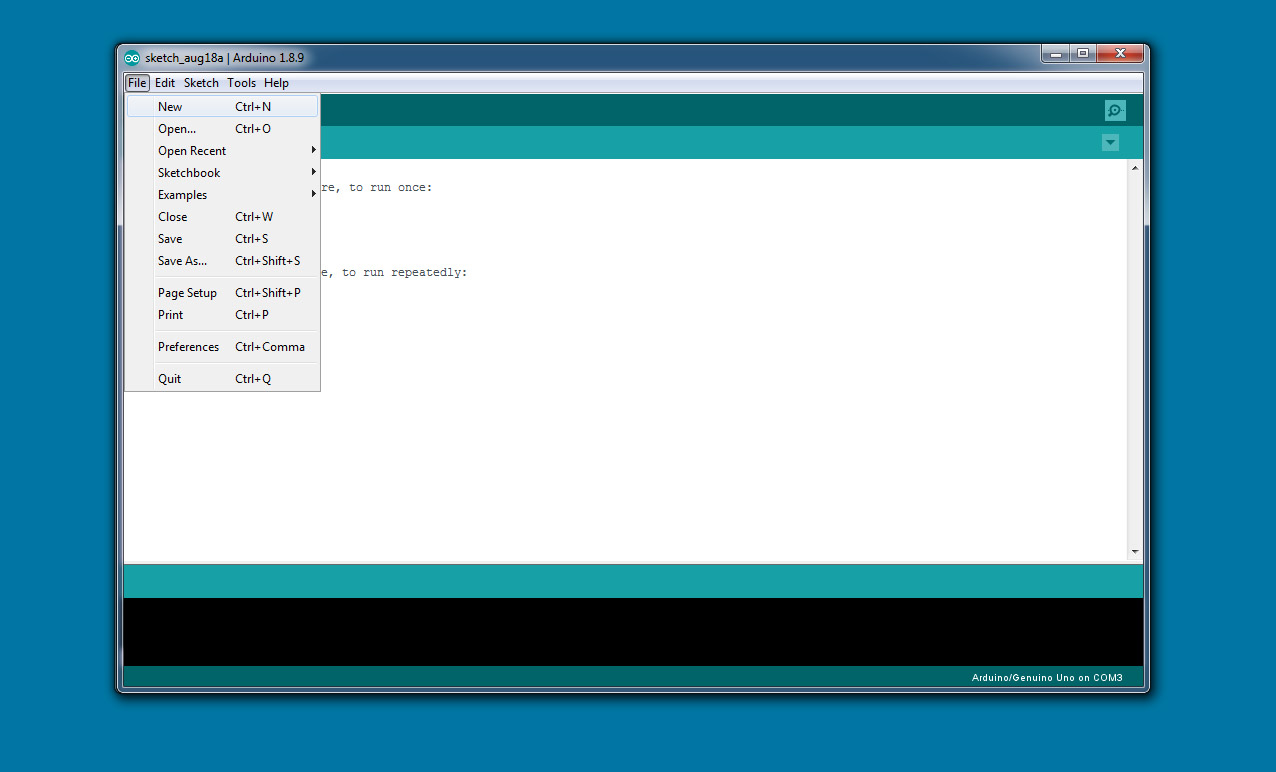
Task: Click the black console output area
Action: point(633,632)
